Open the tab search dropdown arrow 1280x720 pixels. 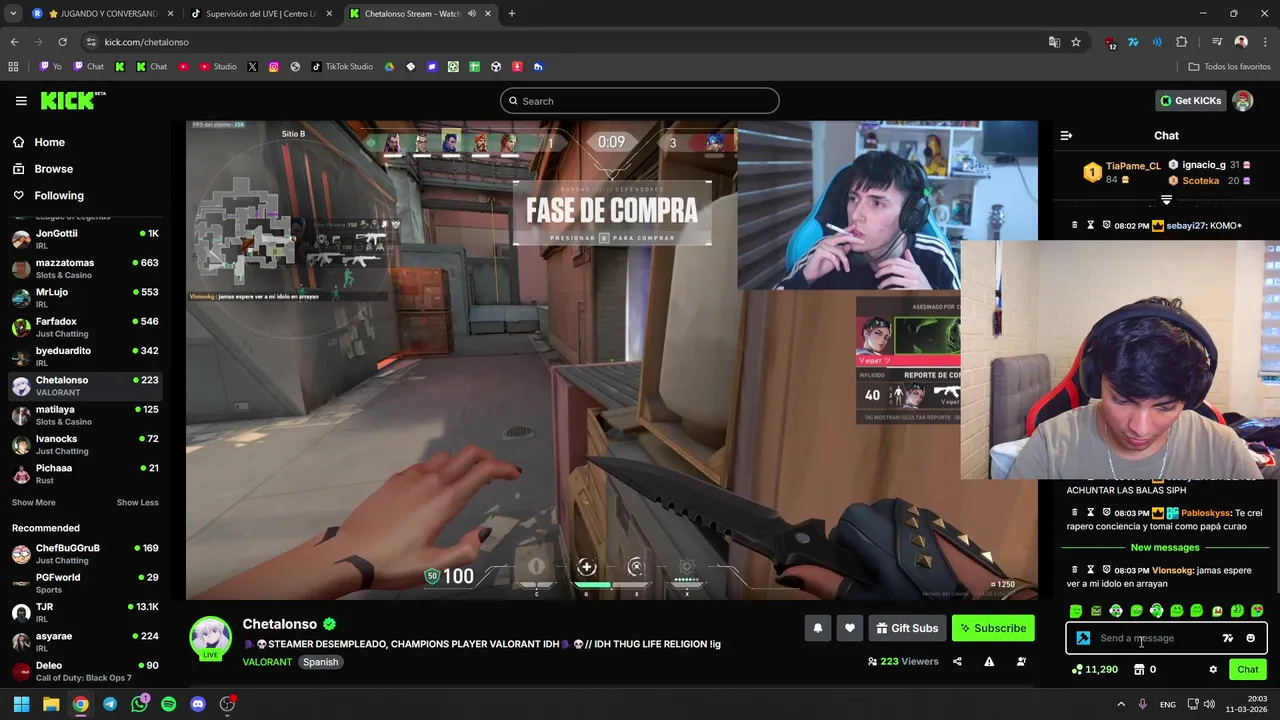13,14
